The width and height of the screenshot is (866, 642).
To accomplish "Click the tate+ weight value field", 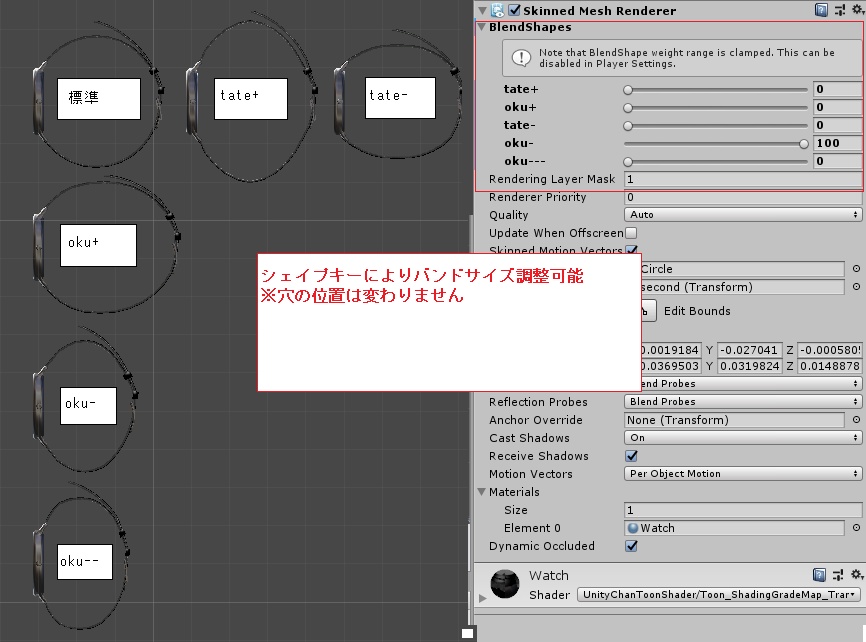I will coord(837,89).
